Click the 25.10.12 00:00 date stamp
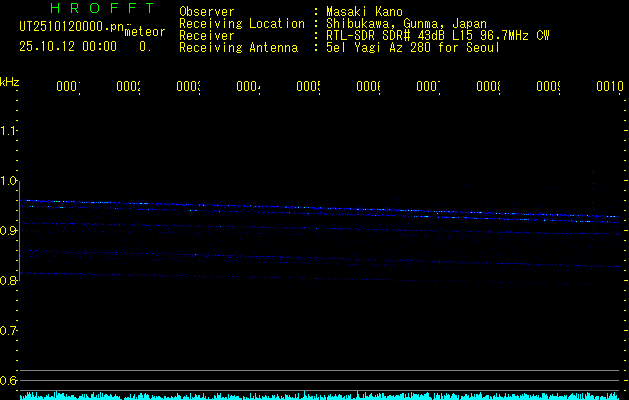Viewport: 629px width, 400px height. 68,46
